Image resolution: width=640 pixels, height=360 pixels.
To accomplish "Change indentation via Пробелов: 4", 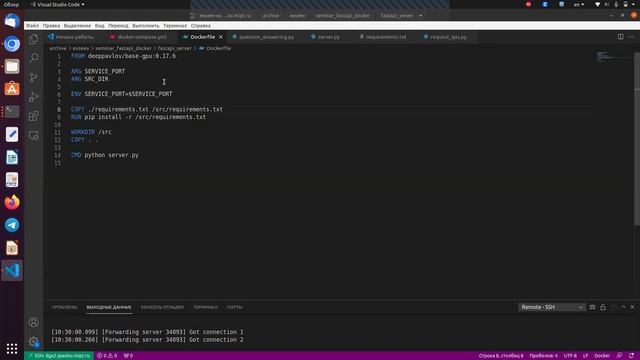I will [x=544, y=356].
